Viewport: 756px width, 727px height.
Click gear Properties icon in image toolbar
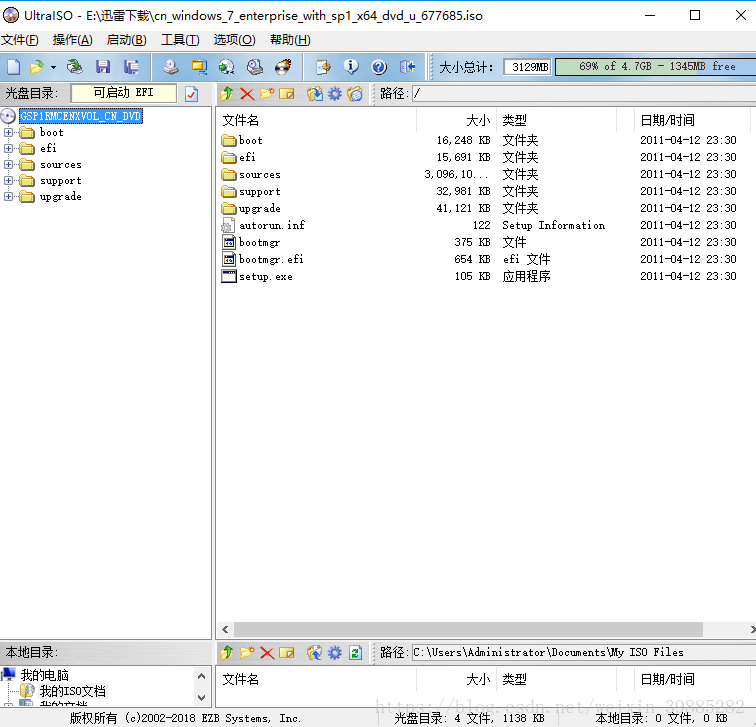(x=335, y=94)
